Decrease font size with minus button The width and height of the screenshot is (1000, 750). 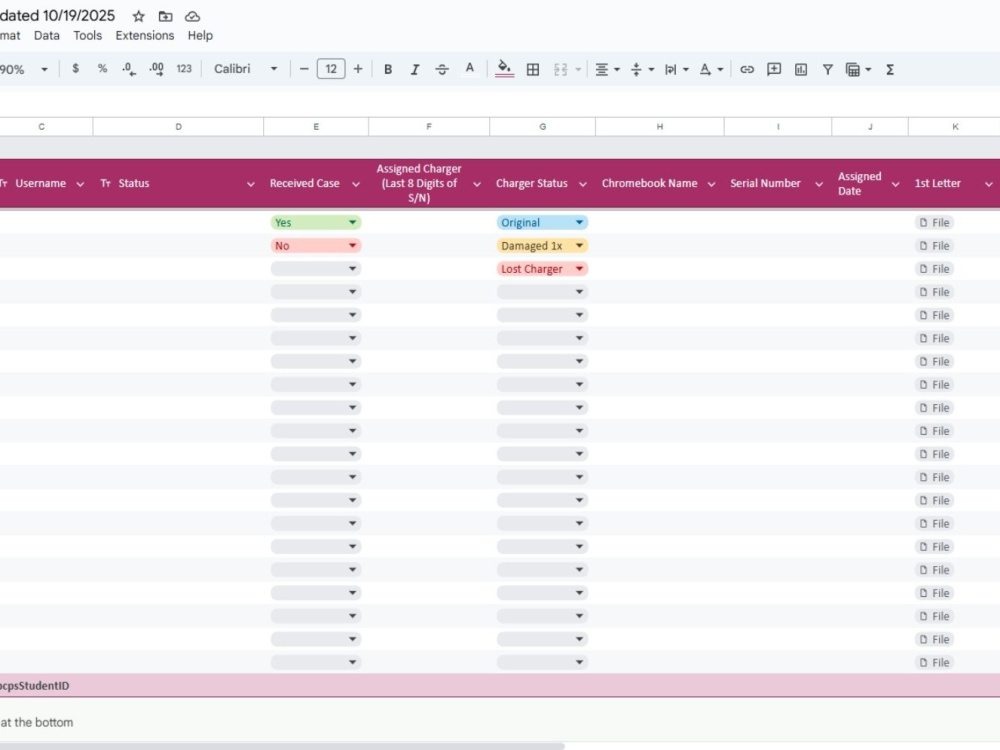304,69
